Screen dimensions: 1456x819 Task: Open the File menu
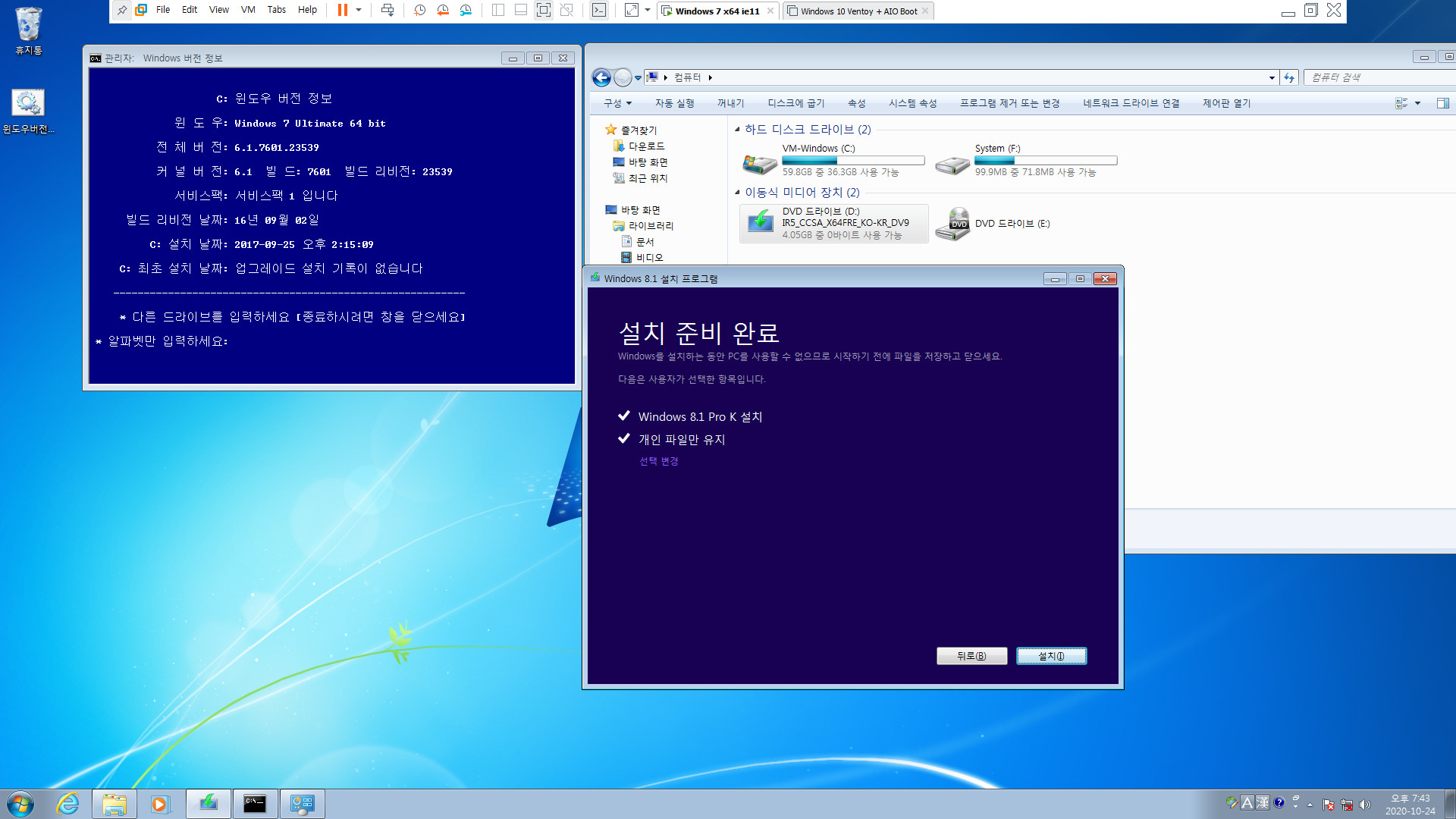(x=163, y=10)
